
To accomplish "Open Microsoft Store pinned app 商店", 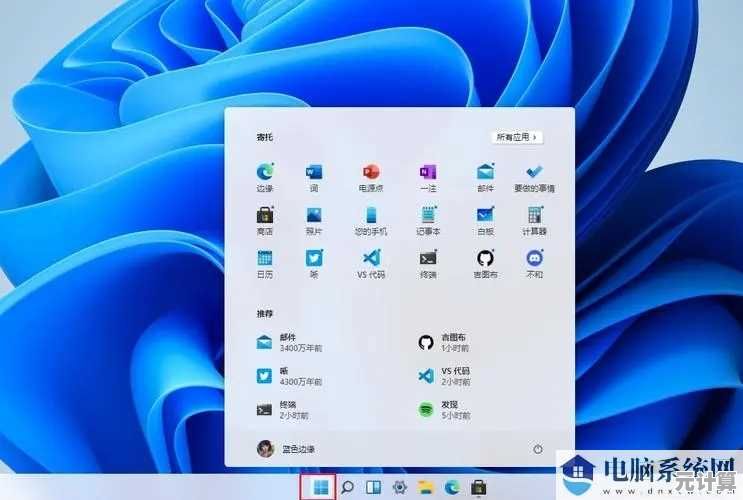I will pos(265,220).
